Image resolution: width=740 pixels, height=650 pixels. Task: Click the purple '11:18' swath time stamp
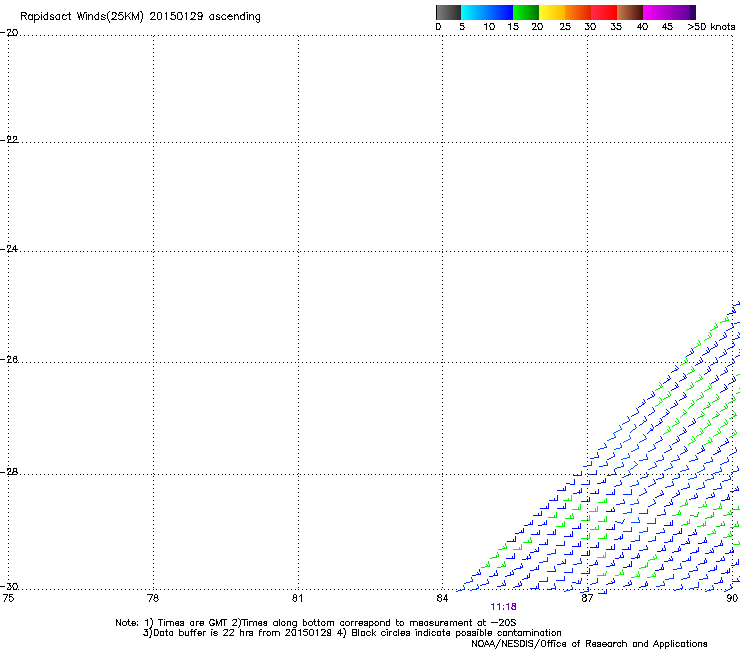tap(503, 607)
